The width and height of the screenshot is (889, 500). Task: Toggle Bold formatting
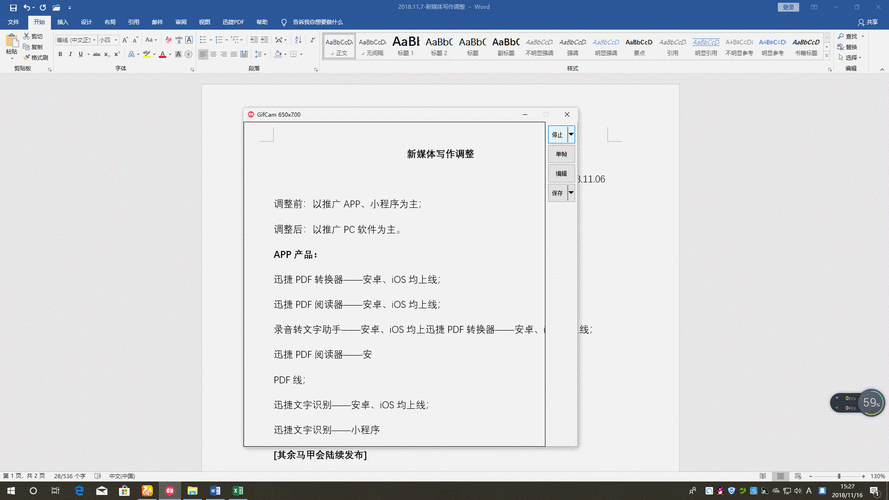tap(60, 54)
